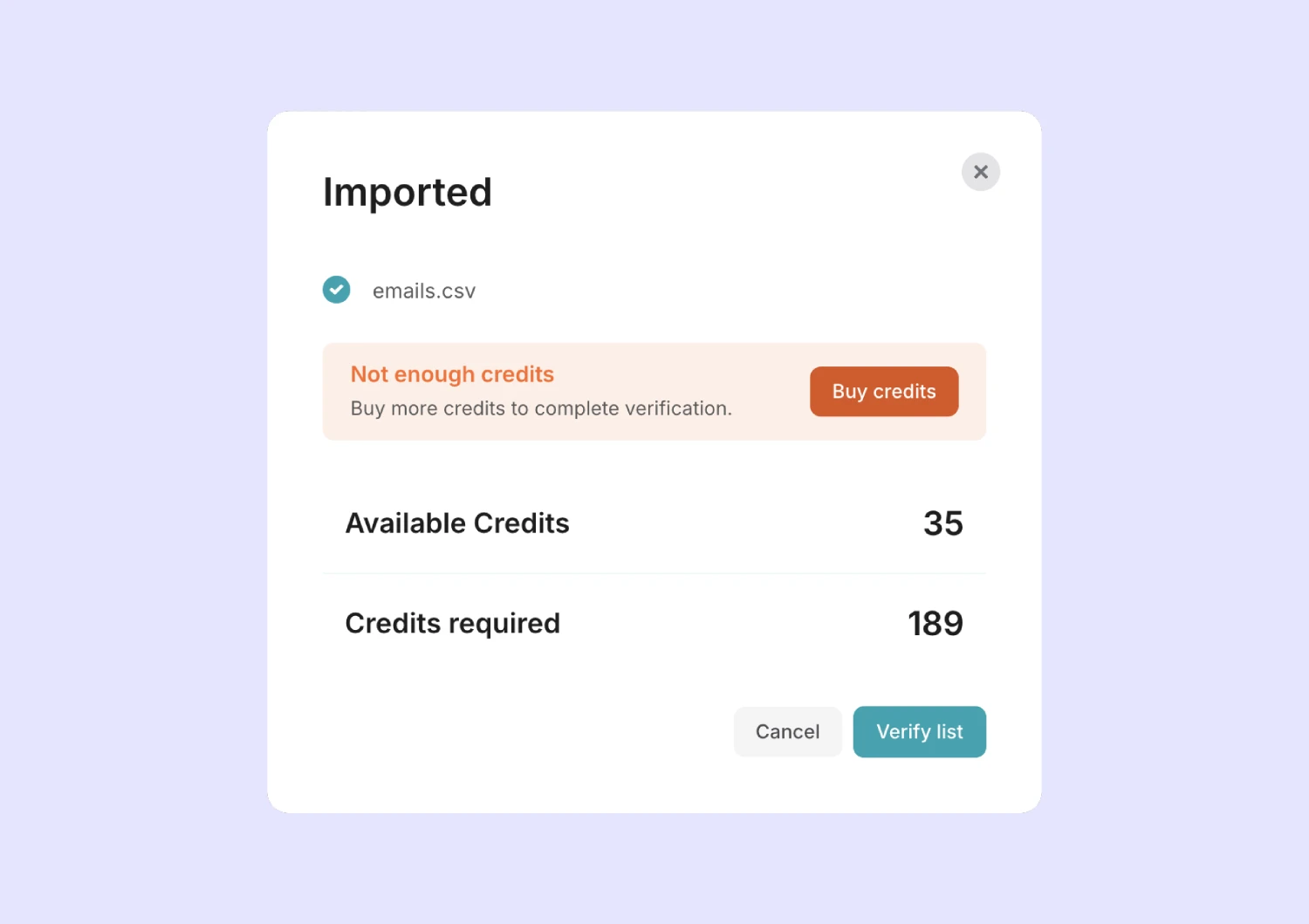Click blank white area below Credits required row
Image resolution: width=1309 pixels, height=924 pixels.
coord(524,681)
